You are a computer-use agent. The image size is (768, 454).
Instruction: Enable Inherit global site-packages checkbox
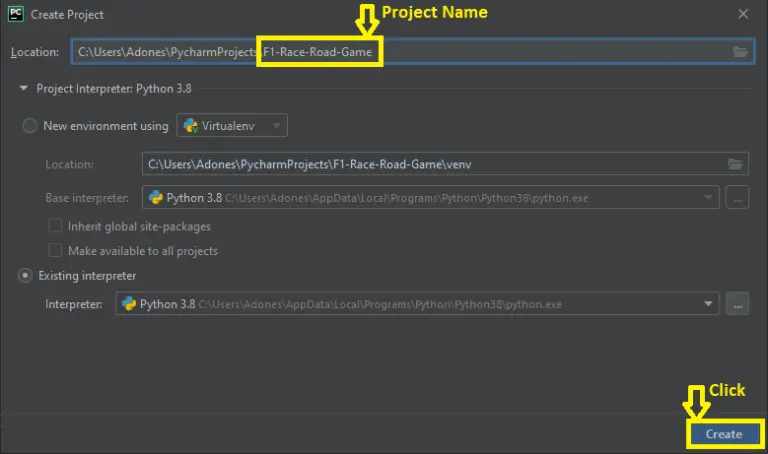click(x=56, y=226)
